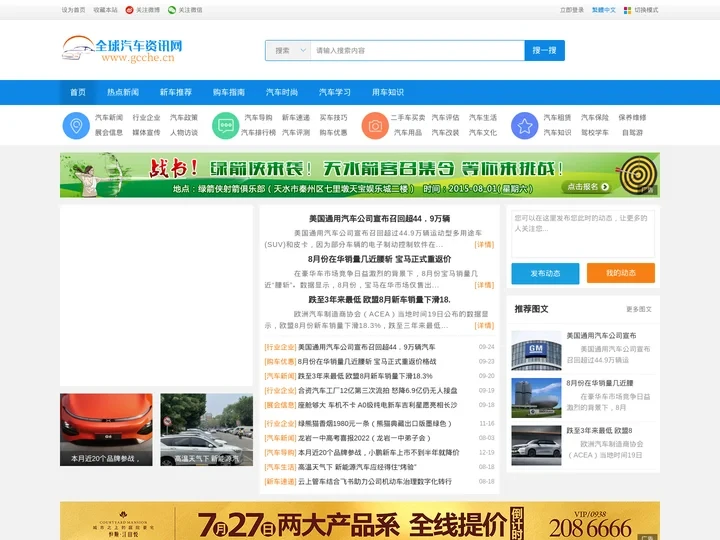
Task: Open list item 龙岩一中高考喜报2022
Action: point(364,438)
